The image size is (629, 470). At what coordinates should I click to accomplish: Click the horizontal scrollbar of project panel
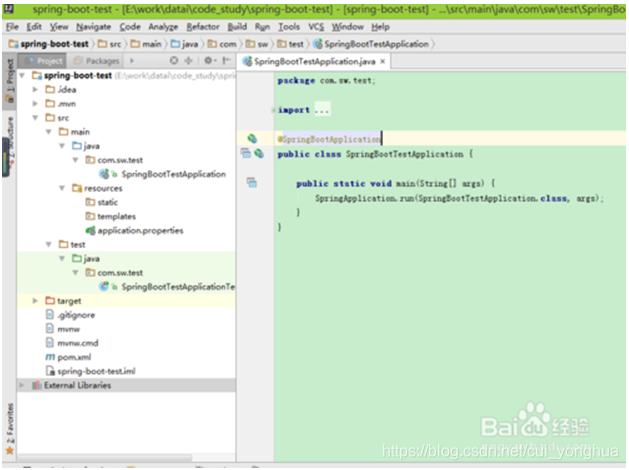(x=104, y=457)
